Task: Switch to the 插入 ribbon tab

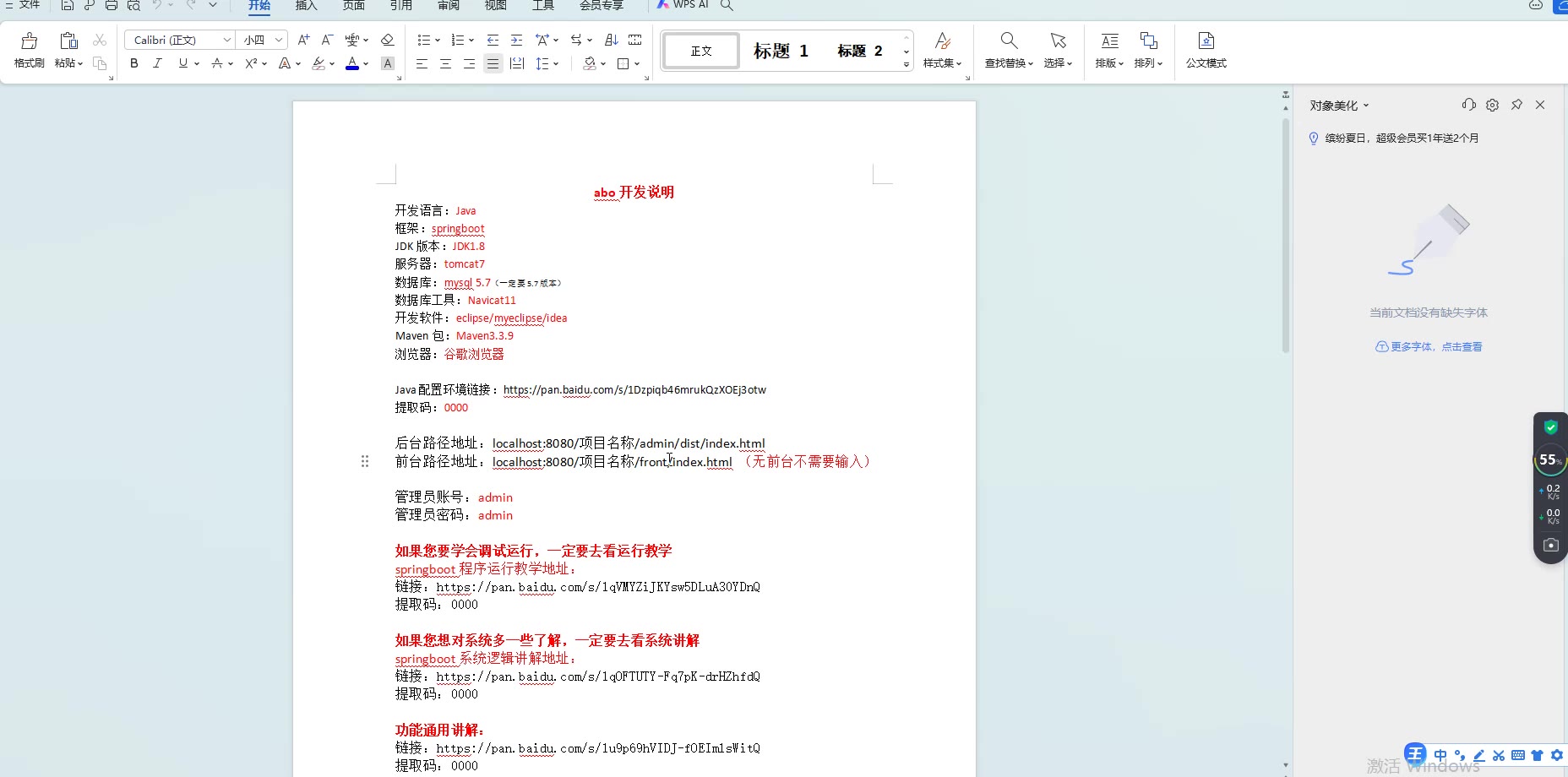Action: click(x=306, y=6)
